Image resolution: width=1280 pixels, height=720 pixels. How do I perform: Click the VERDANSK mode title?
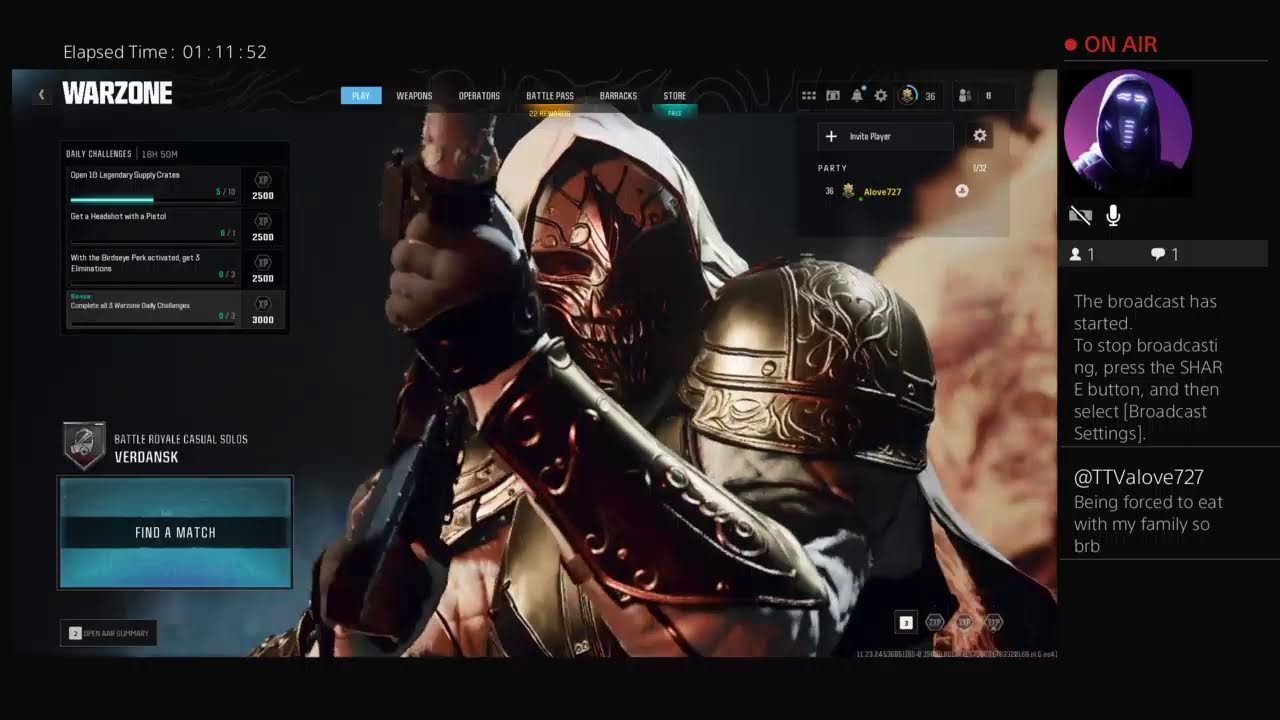point(146,457)
